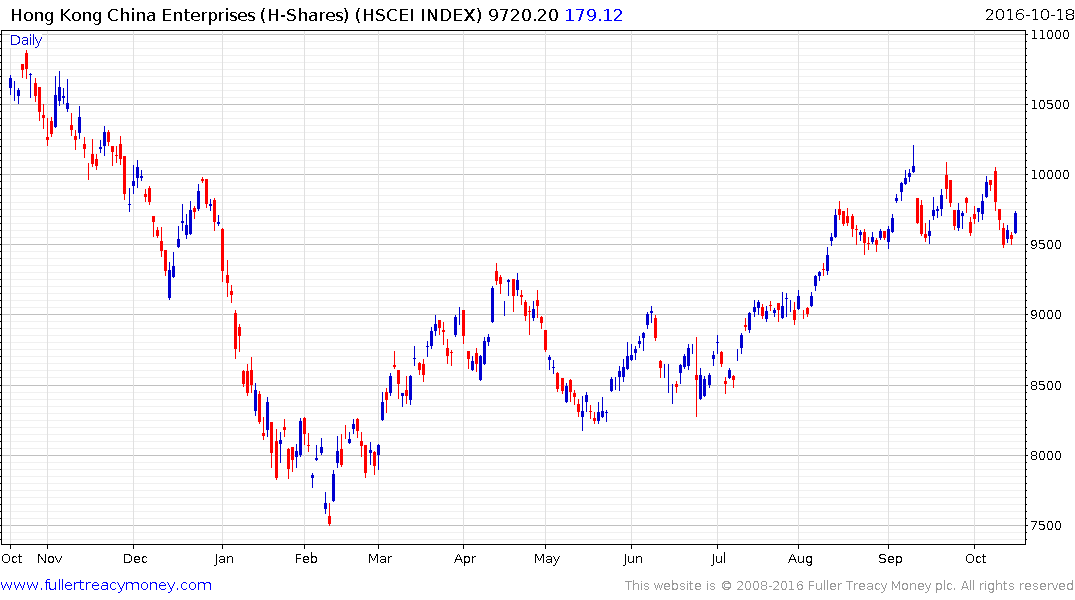Select the chart title HSCEI INDEX text

click(x=418, y=15)
